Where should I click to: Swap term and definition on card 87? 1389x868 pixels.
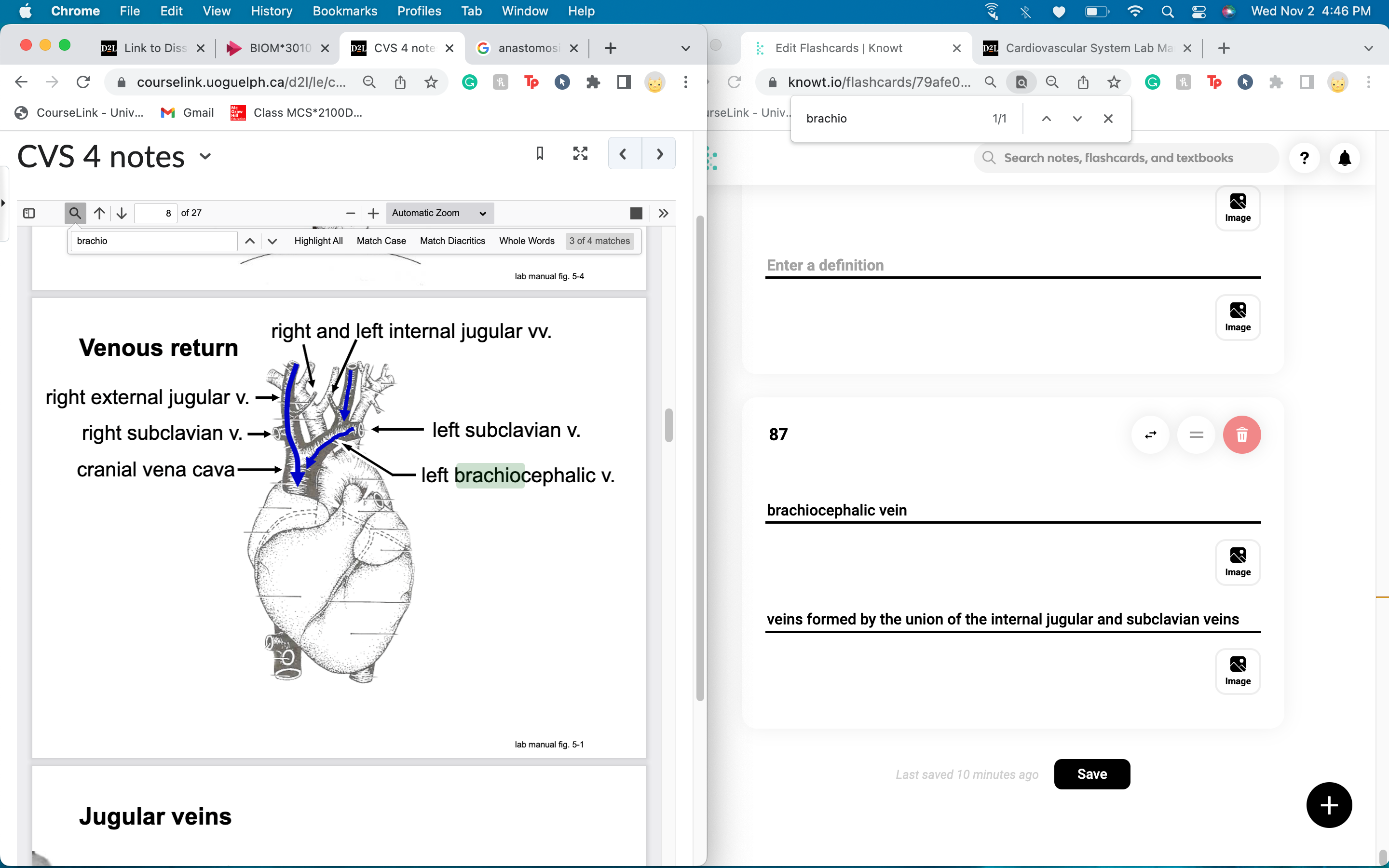click(1150, 434)
